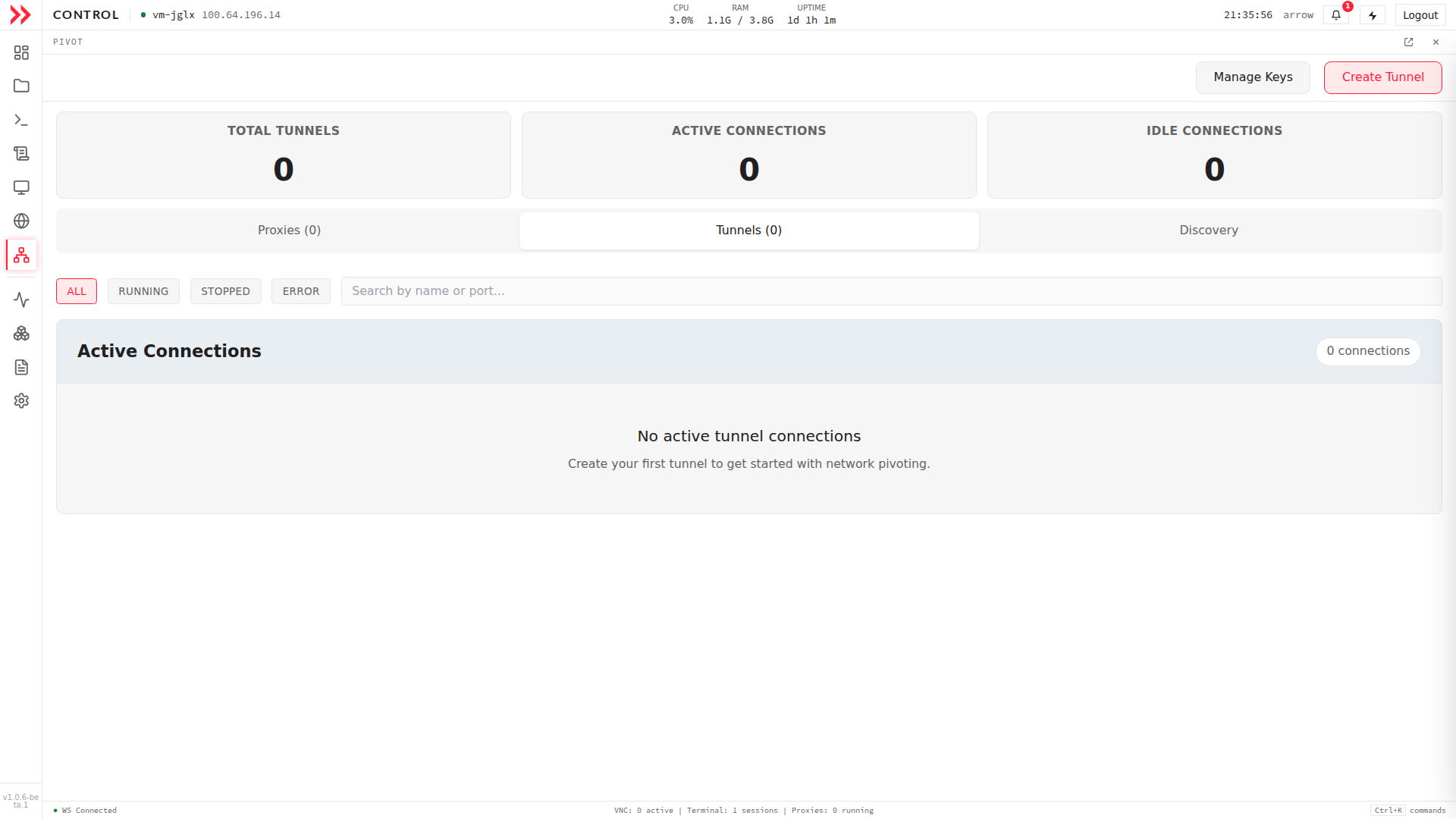Filter tunnels by ERROR status
Image resolution: width=1456 pixels, height=819 pixels.
301,291
